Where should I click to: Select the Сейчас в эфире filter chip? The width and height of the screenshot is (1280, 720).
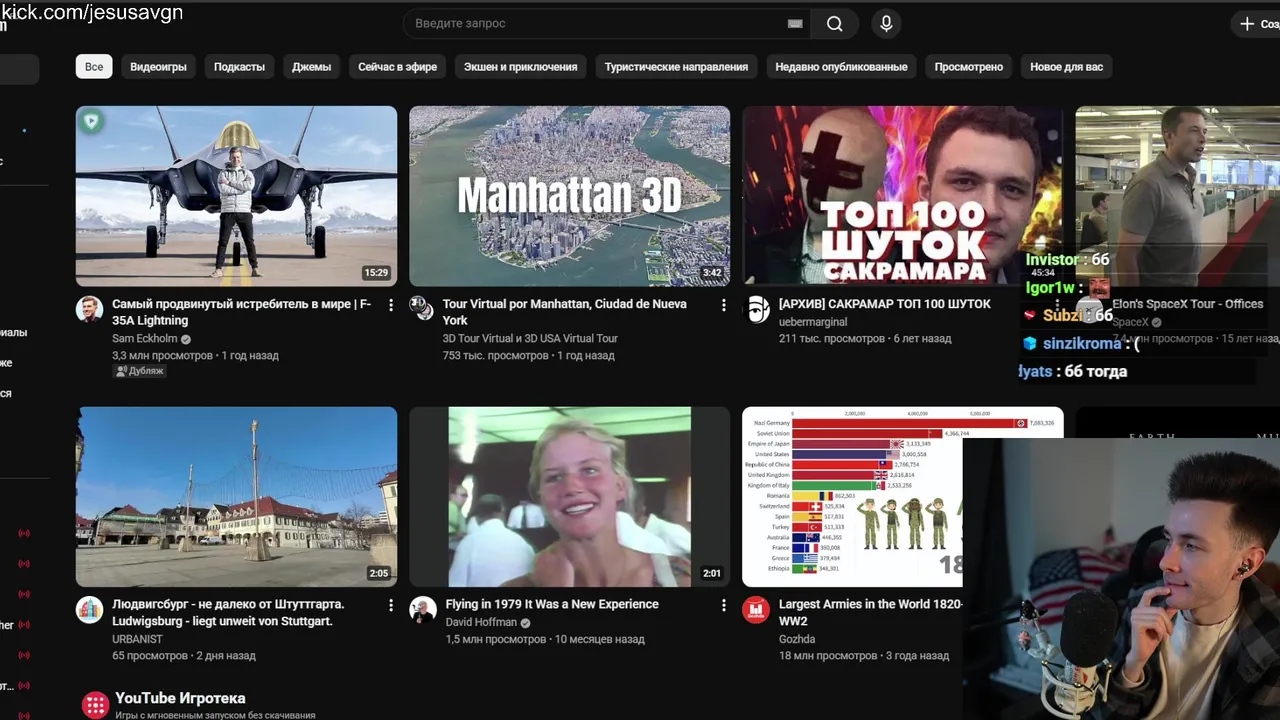click(397, 67)
